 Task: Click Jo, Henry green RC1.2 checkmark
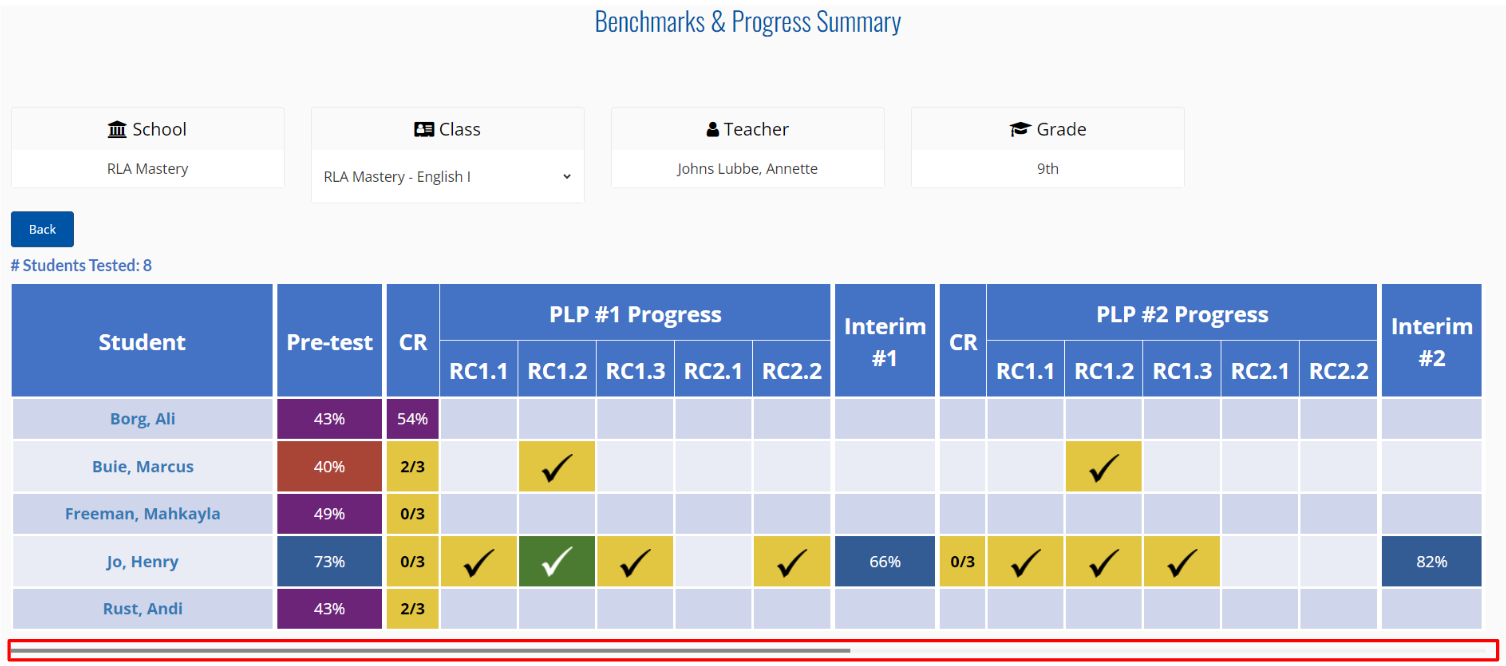point(557,562)
